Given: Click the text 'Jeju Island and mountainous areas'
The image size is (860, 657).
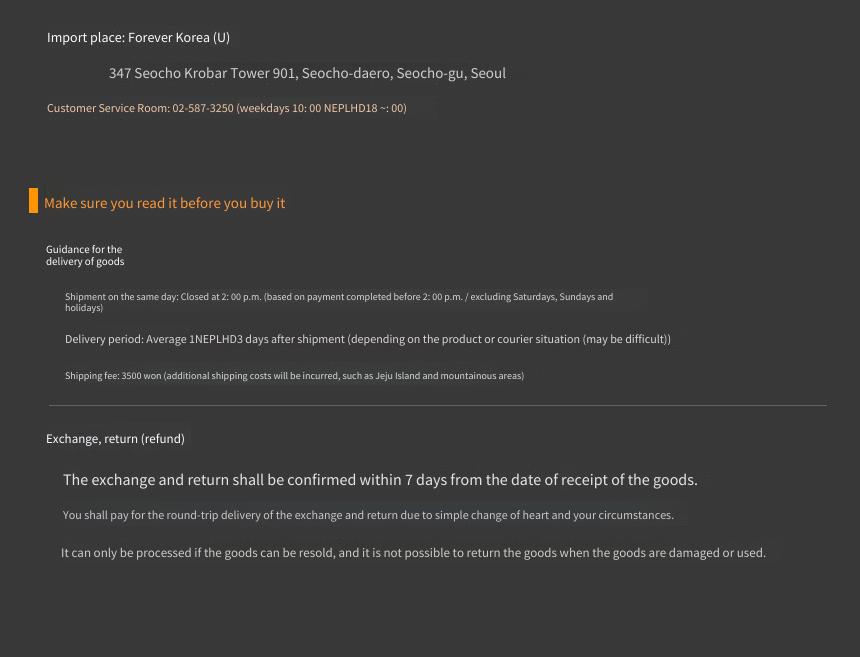Looking at the screenshot, I should point(450,376).
